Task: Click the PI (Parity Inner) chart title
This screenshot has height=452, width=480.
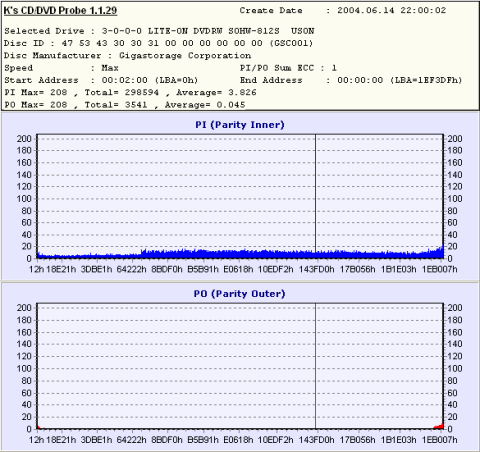Action: pyautogui.click(x=240, y=125)
